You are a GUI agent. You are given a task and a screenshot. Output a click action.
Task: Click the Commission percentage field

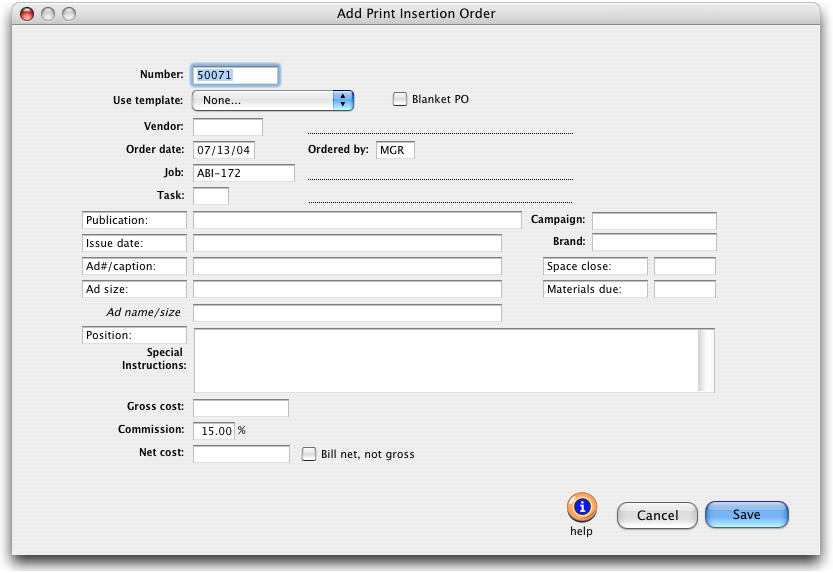click(x=213, y=431)
